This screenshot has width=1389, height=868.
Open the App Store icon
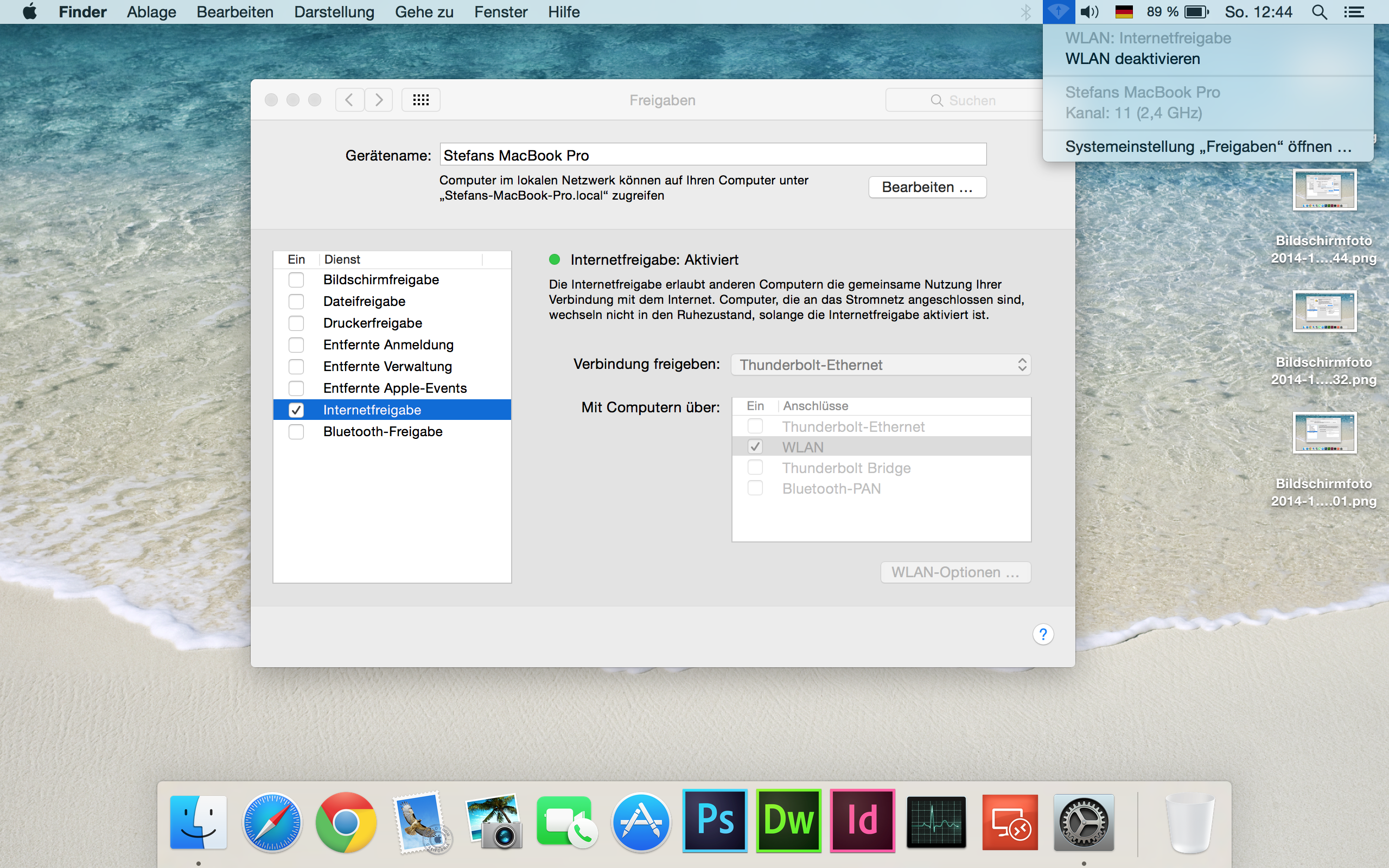(641, 821)
